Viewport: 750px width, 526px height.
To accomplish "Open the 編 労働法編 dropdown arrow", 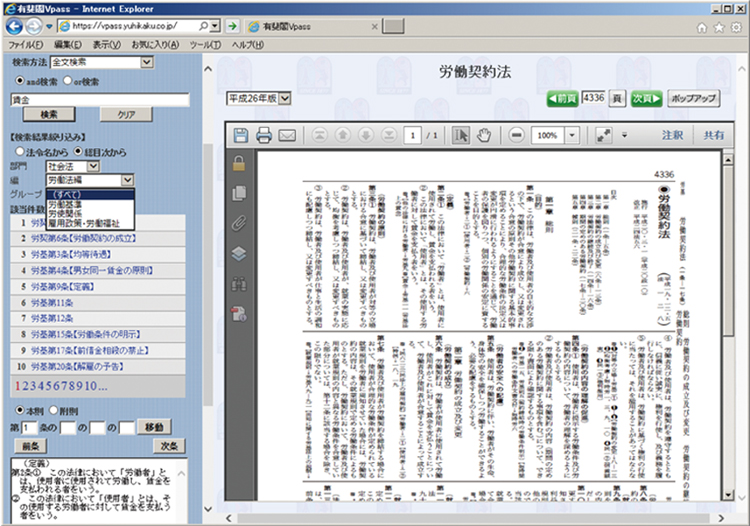I will [127, 180].
